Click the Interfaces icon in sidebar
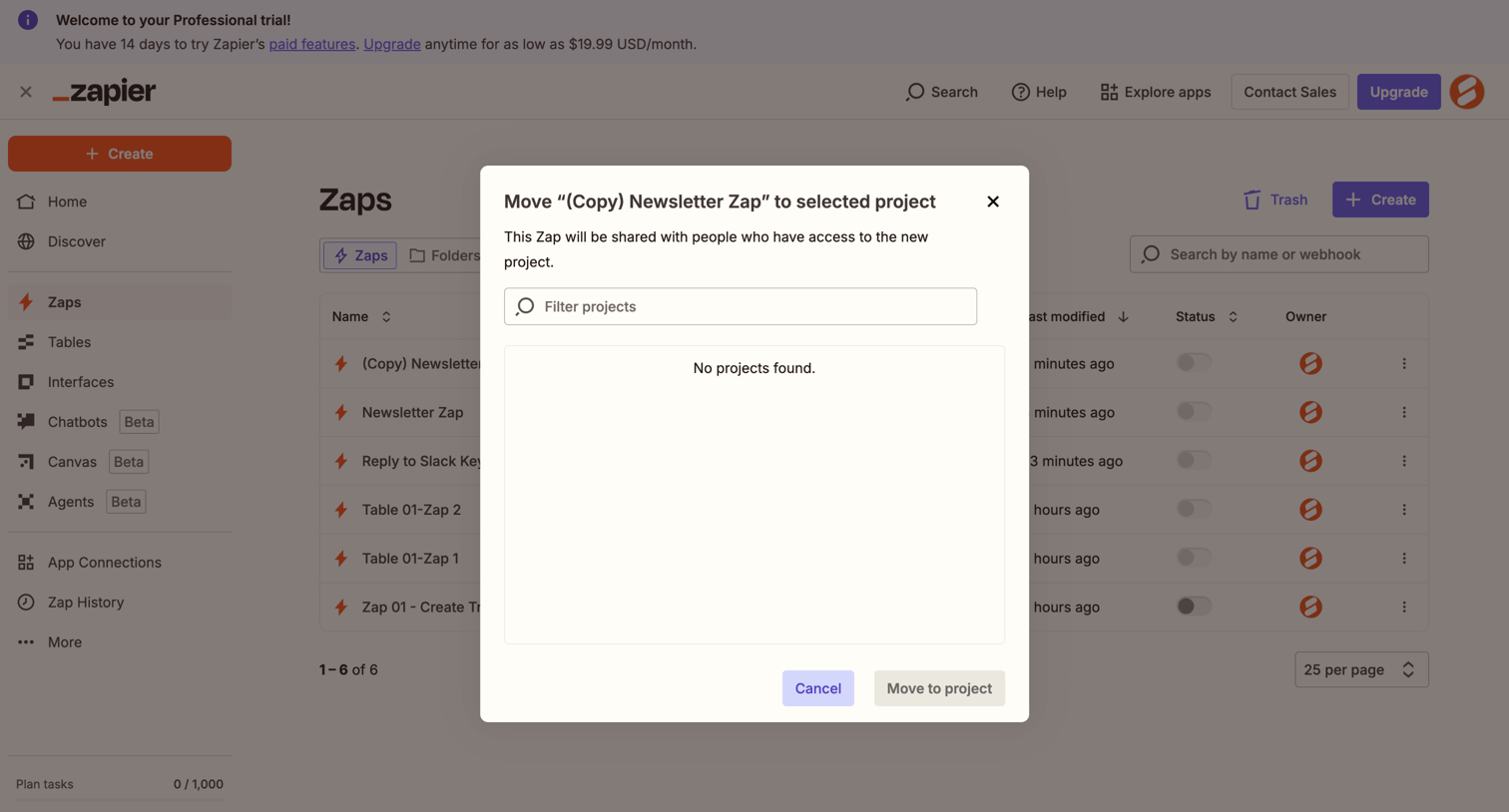The width and height of the screenshot is (1509, 812). coord(26,382)
